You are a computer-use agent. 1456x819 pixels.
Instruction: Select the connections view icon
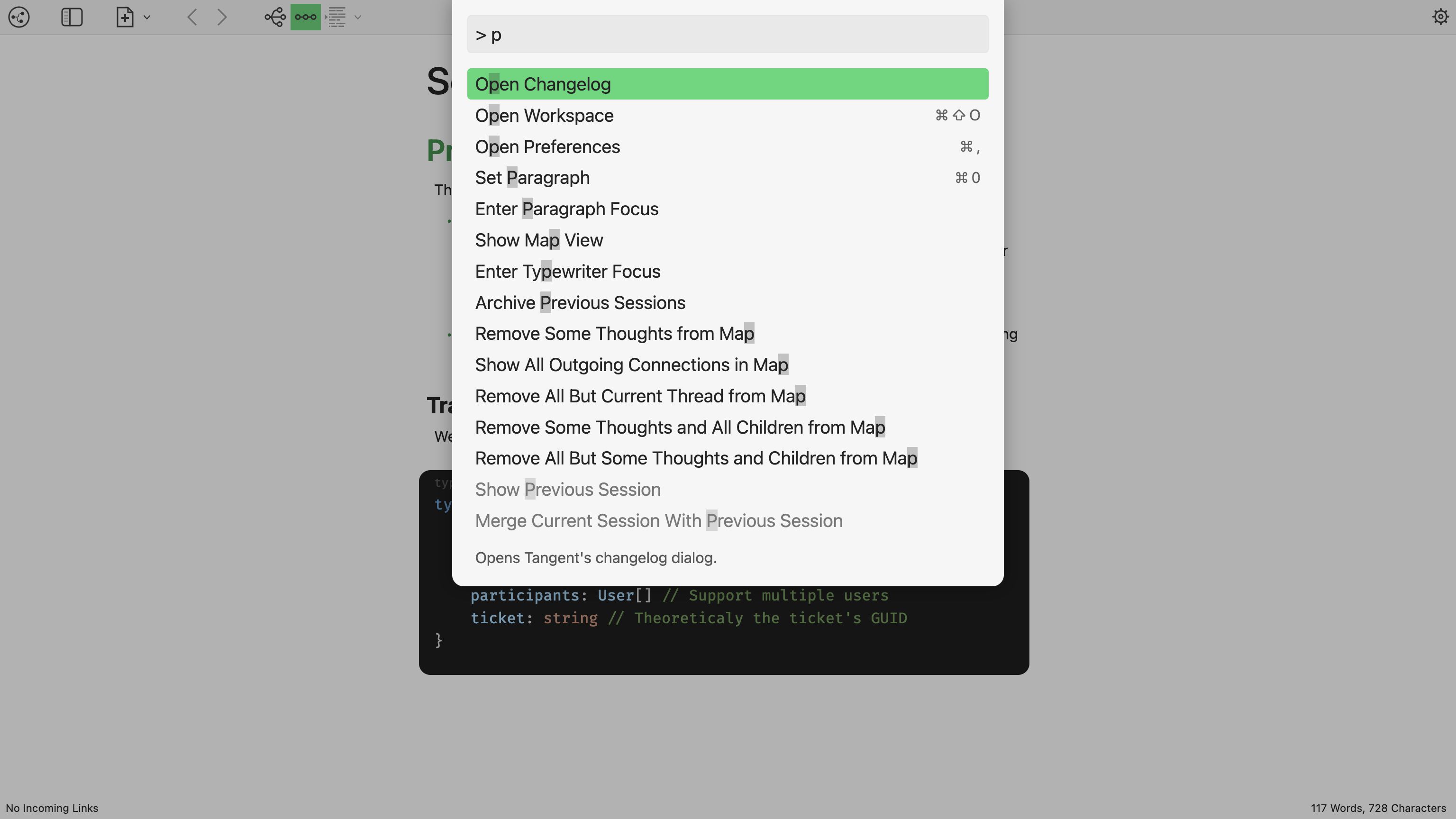pos(275,17)
